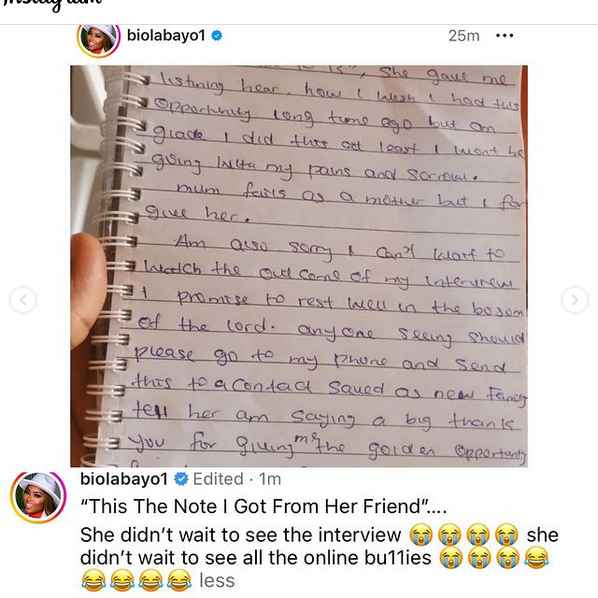The width and height of the screenshot is (598, 598).
Task: Click the laughing emoji just before less
Action: pos(180,581)
